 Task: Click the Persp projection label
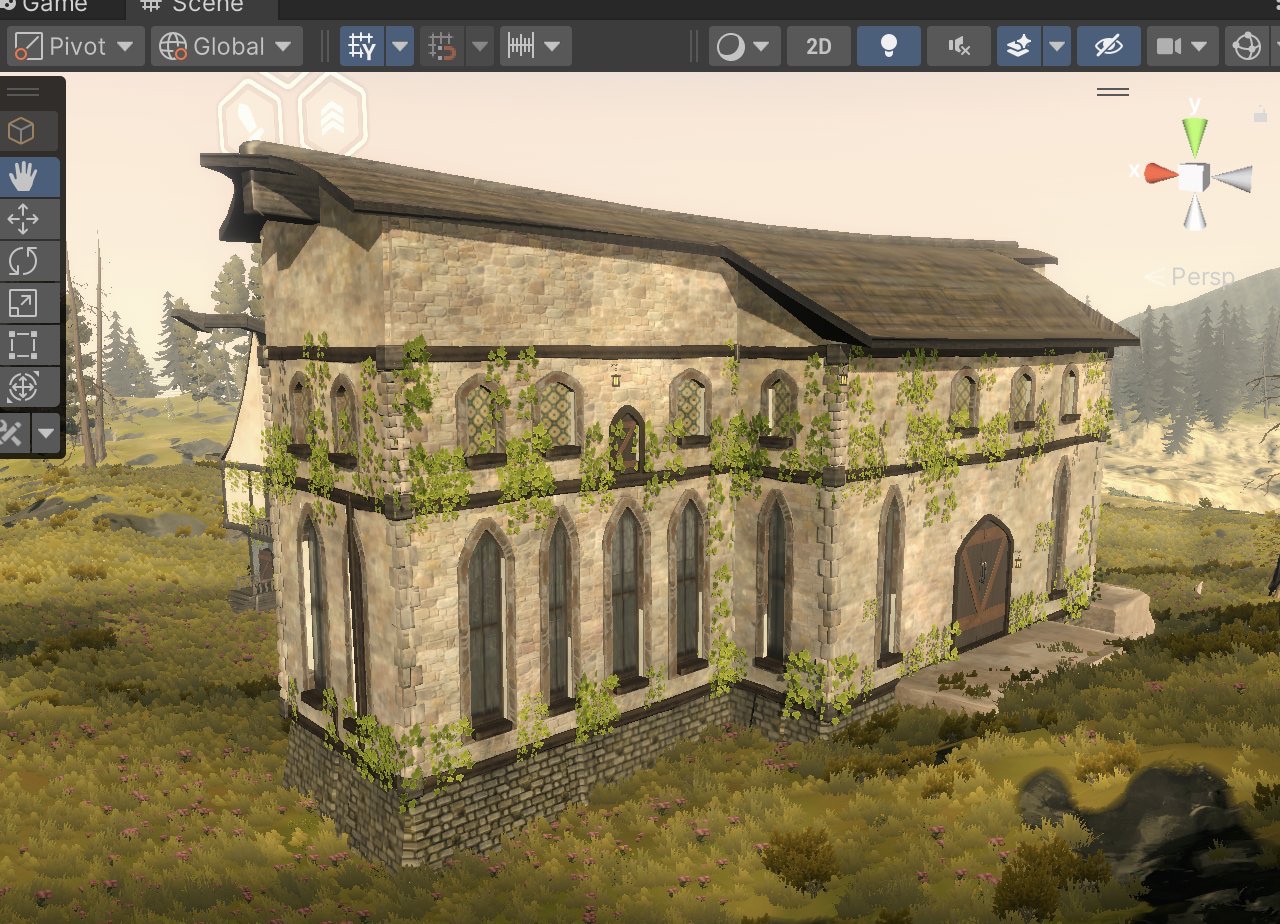[1190, 277]
